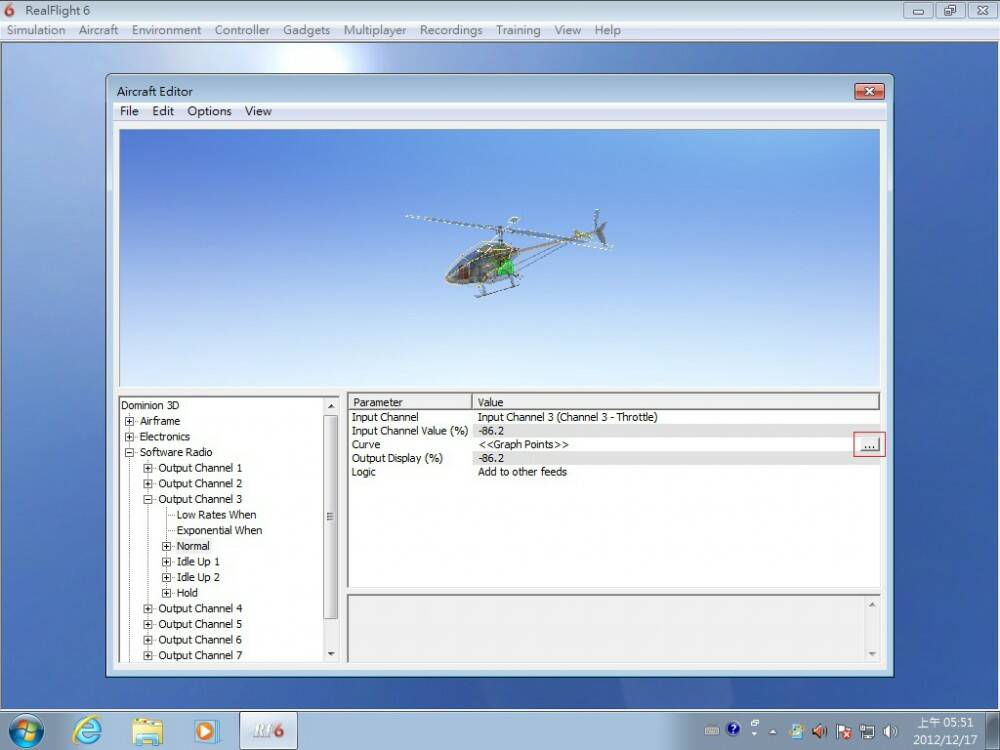Open the main RealFlight View menu

(568, 30)
